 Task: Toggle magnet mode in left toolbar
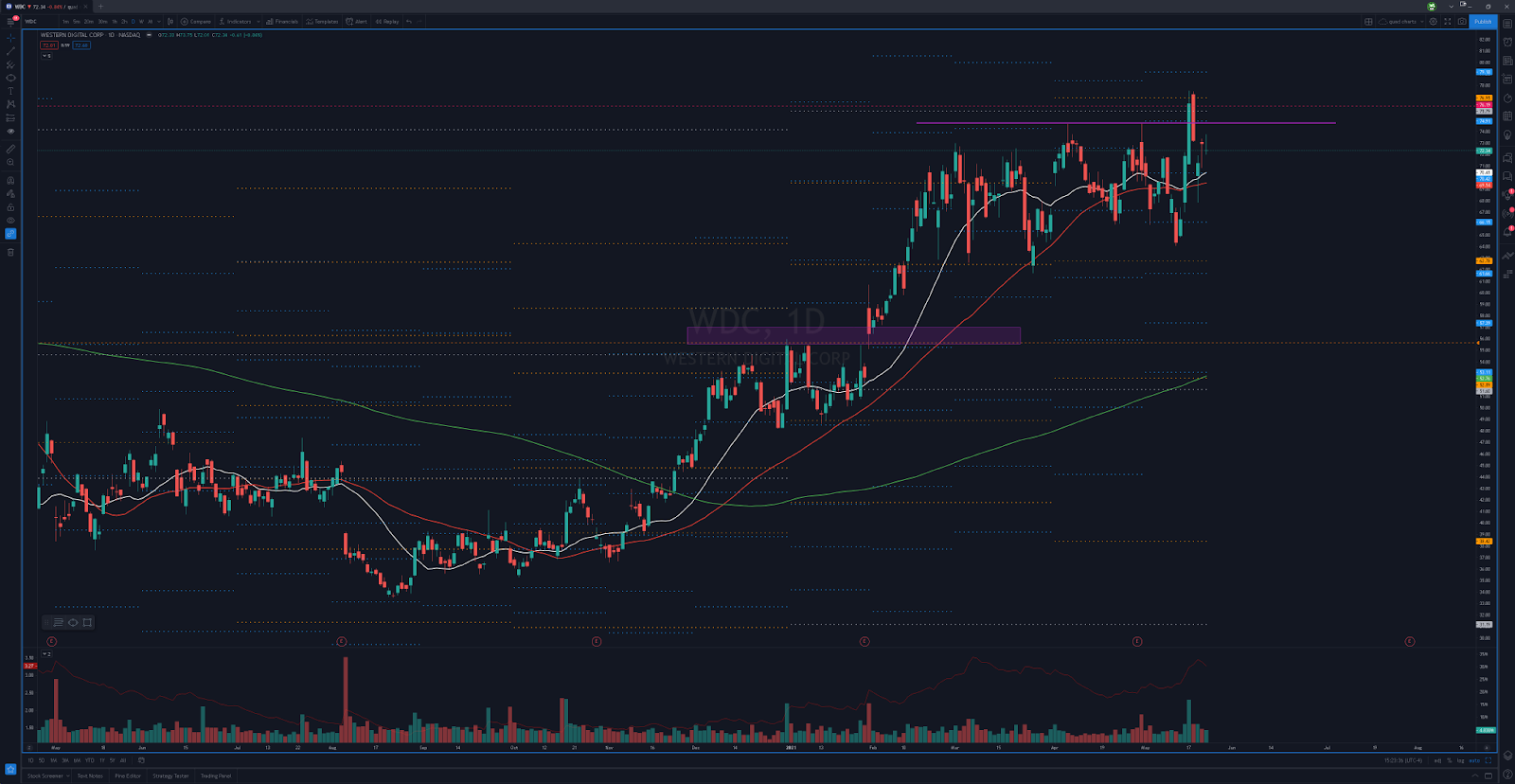pos(10,180)
